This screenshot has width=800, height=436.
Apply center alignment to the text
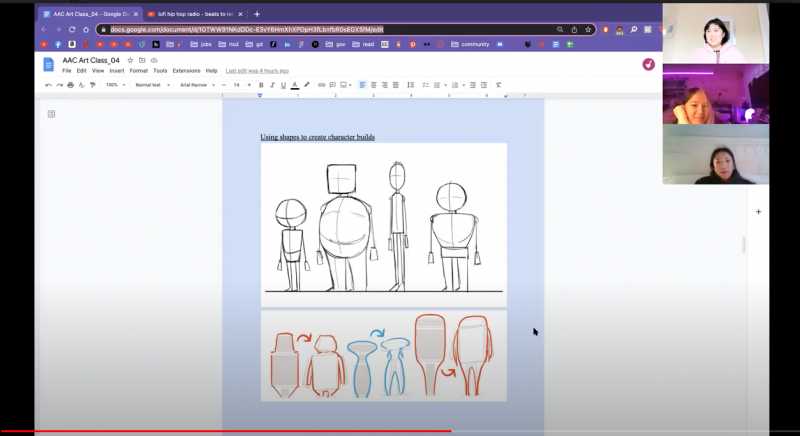click(x=373, y=85)
